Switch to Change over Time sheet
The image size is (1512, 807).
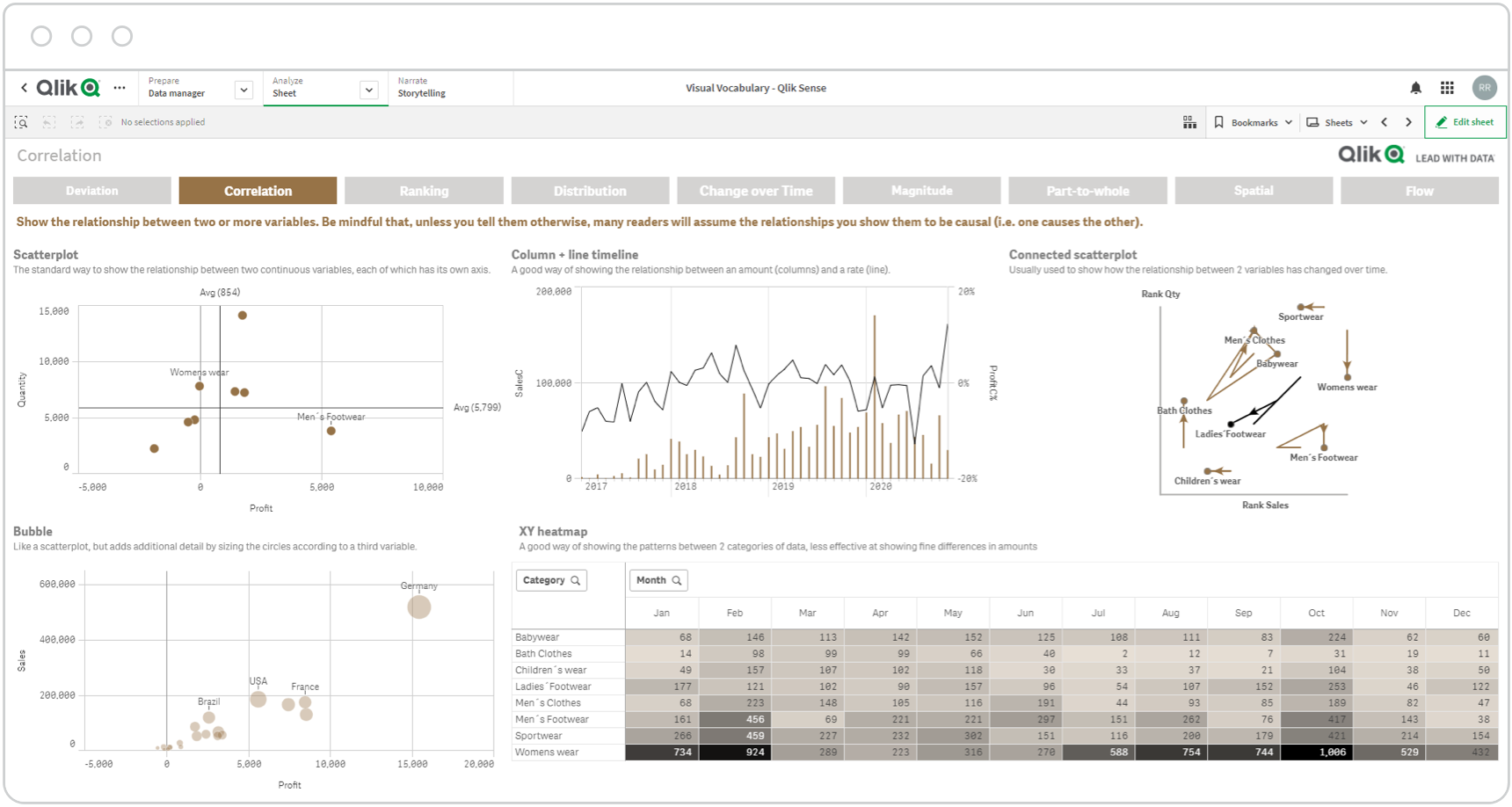click(756, 191)
